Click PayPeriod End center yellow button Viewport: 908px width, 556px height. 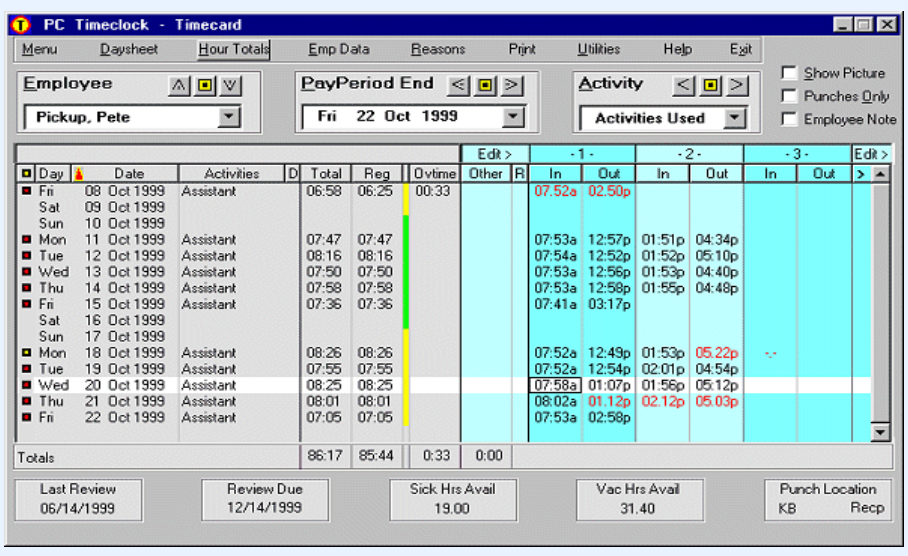click(x=485, y=85)
